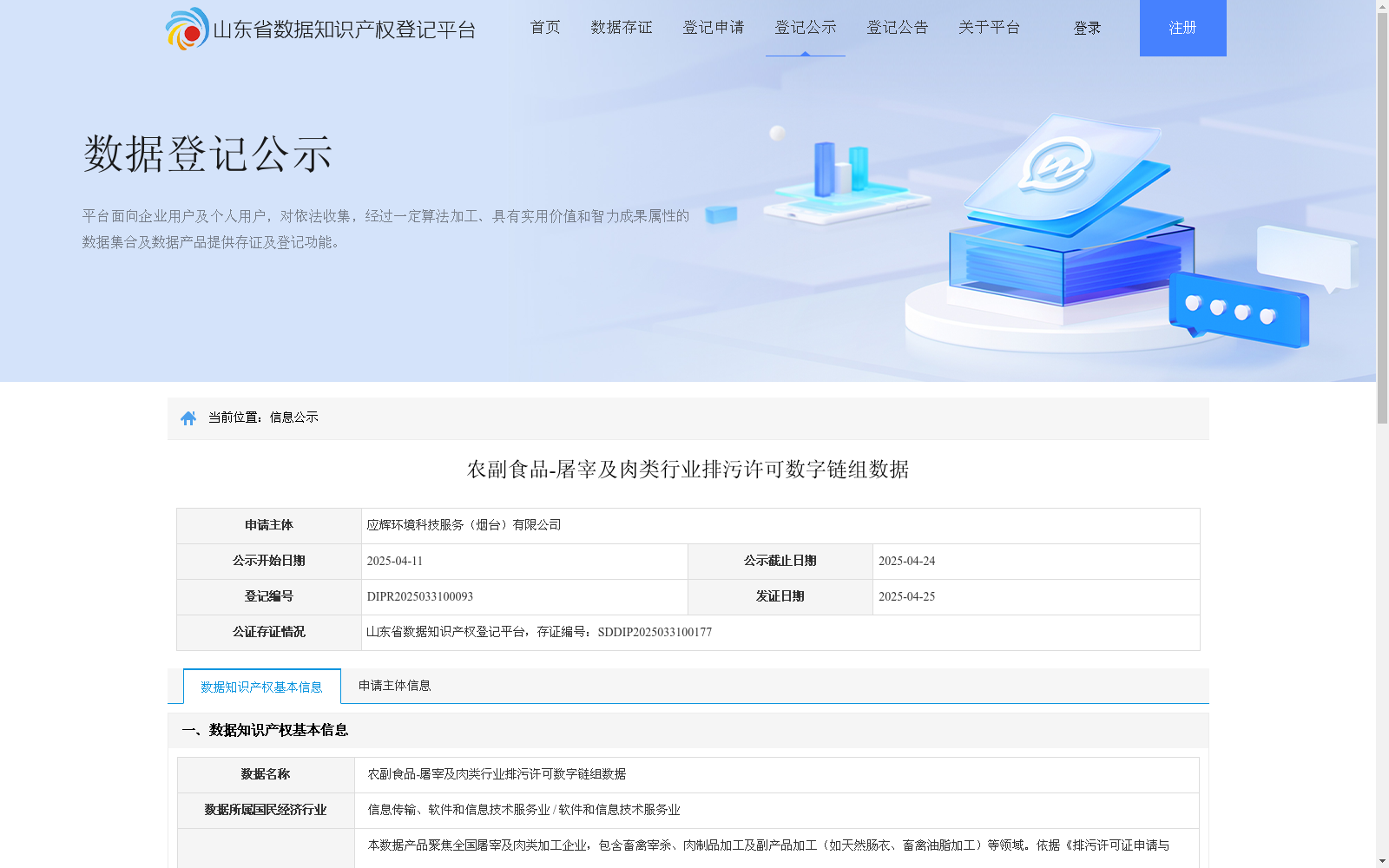This screenshot has height=868, width=1389.
Task: Click the data name value in 数据名称 row
Action: [x=497, y=774]
